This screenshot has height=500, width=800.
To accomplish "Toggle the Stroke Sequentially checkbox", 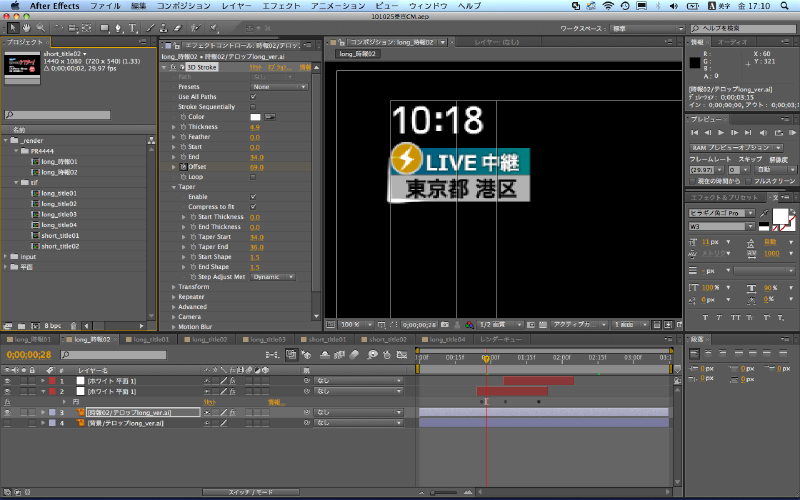I will pos(252,106).
